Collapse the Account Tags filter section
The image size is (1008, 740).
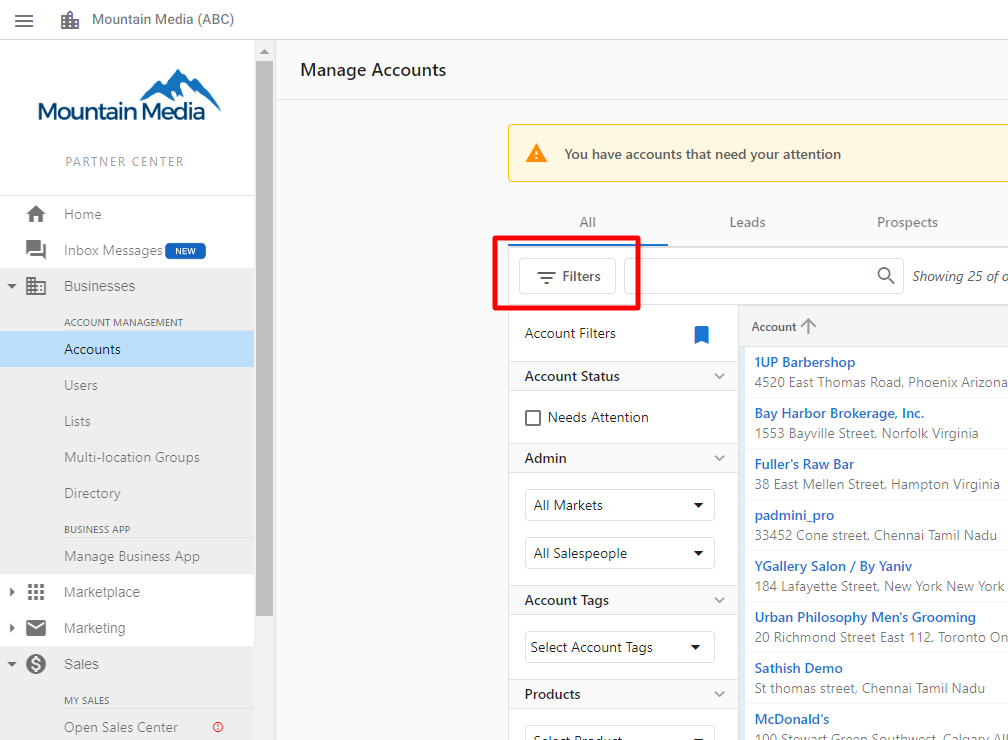click(x=719, y=600)
